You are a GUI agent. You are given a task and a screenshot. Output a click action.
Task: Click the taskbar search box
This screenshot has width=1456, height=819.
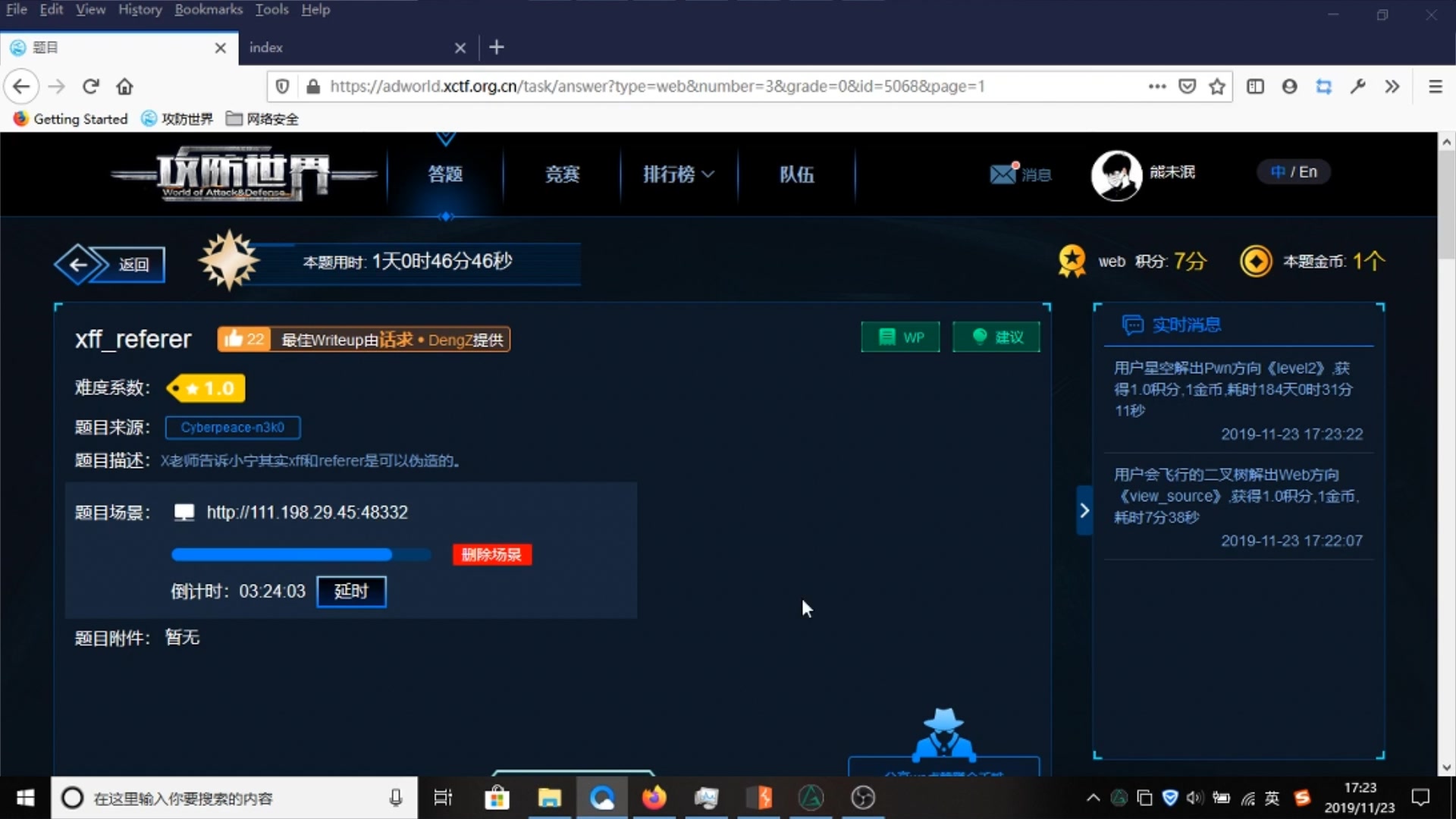coord(234,798)
